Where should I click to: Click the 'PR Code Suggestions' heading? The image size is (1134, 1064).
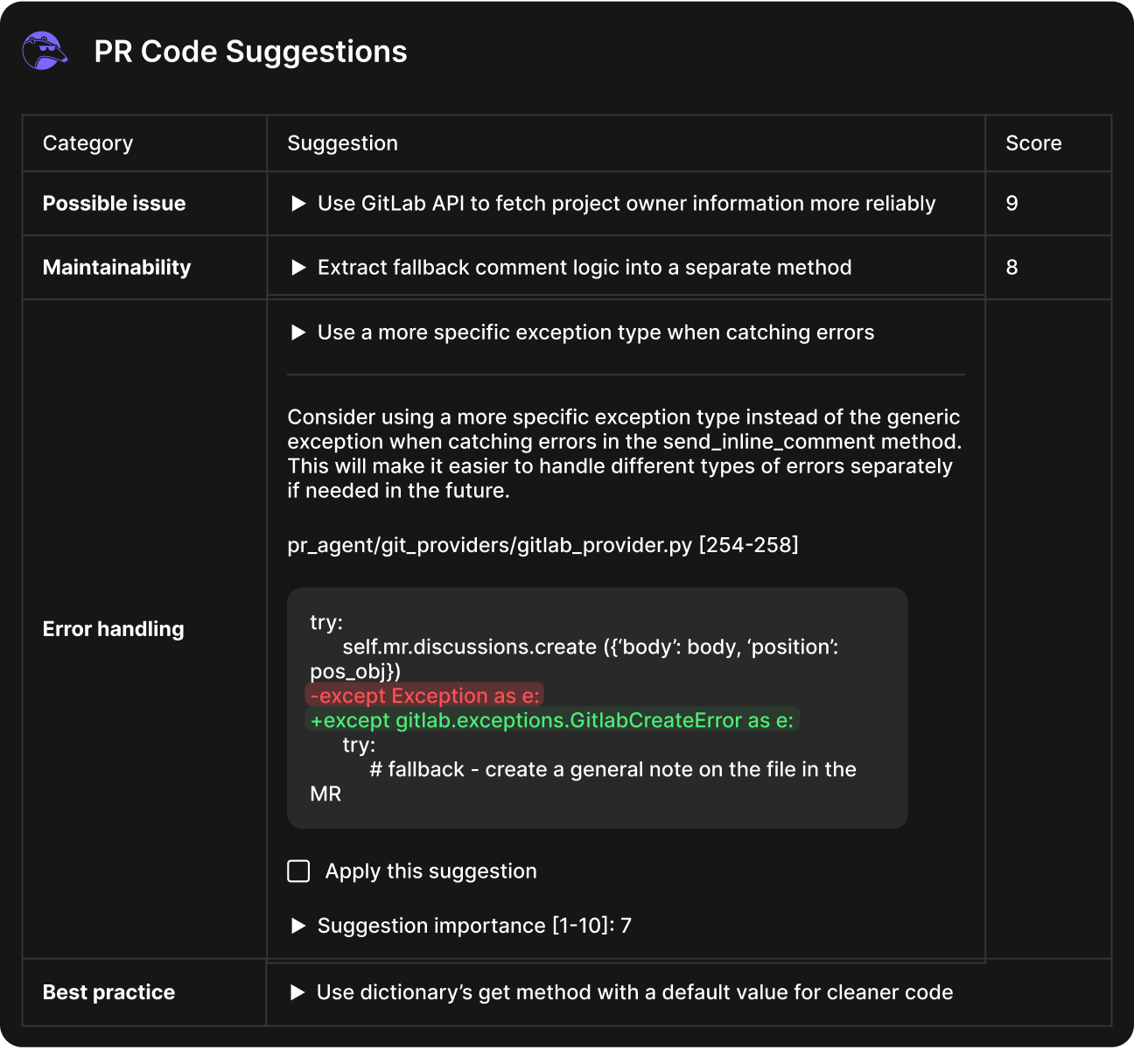250,52
